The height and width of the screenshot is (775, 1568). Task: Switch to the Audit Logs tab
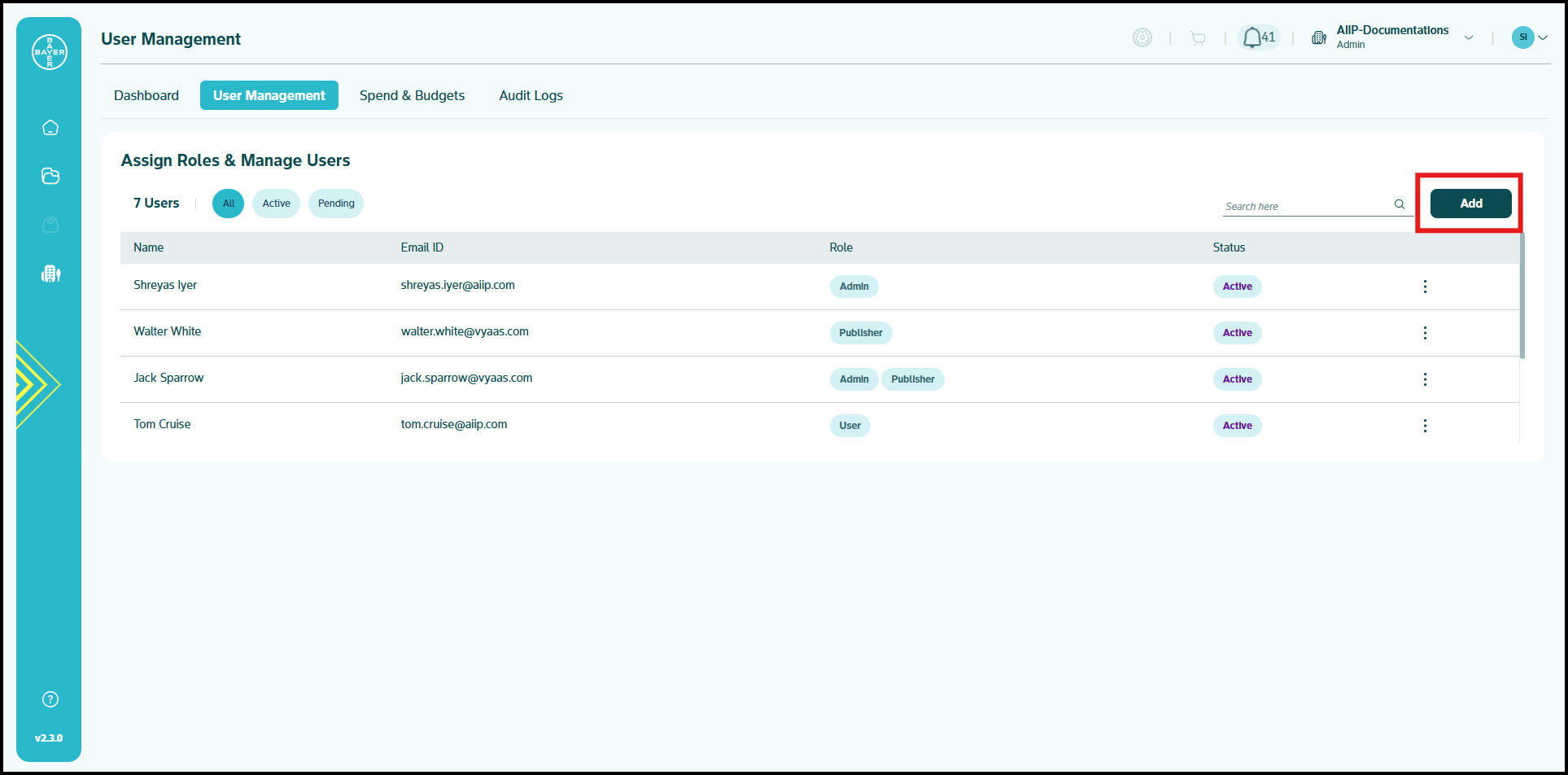tap(531, 95)
